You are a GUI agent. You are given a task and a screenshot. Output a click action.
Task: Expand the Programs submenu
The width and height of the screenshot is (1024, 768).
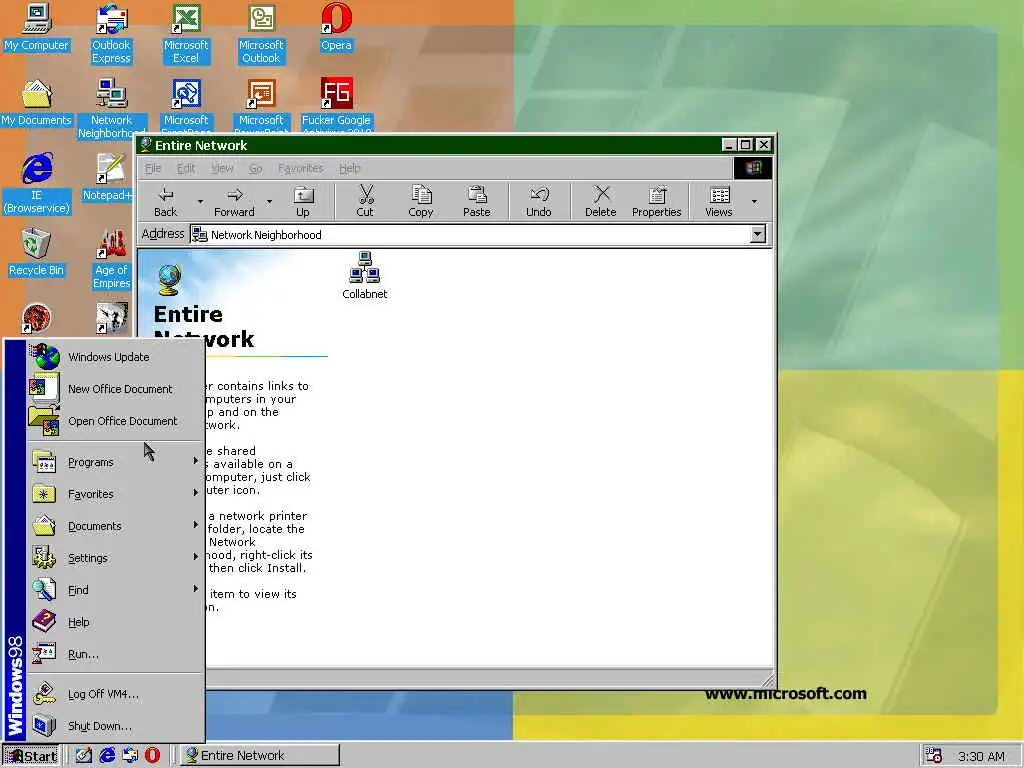pyautogui.click(x=116, y=462)
